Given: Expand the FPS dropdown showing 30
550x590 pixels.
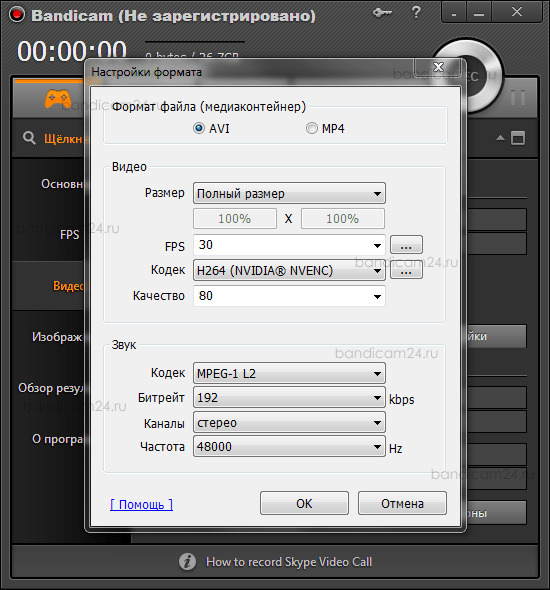Looking at the screenshot, I should click(x=289, y=245).
